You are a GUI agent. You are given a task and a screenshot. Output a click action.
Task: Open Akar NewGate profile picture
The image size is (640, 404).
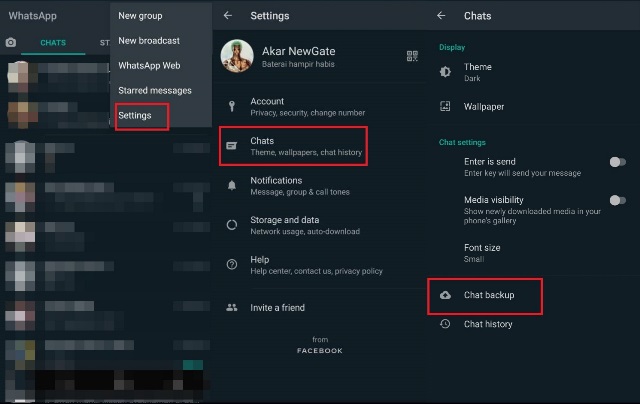coord(237,56)
